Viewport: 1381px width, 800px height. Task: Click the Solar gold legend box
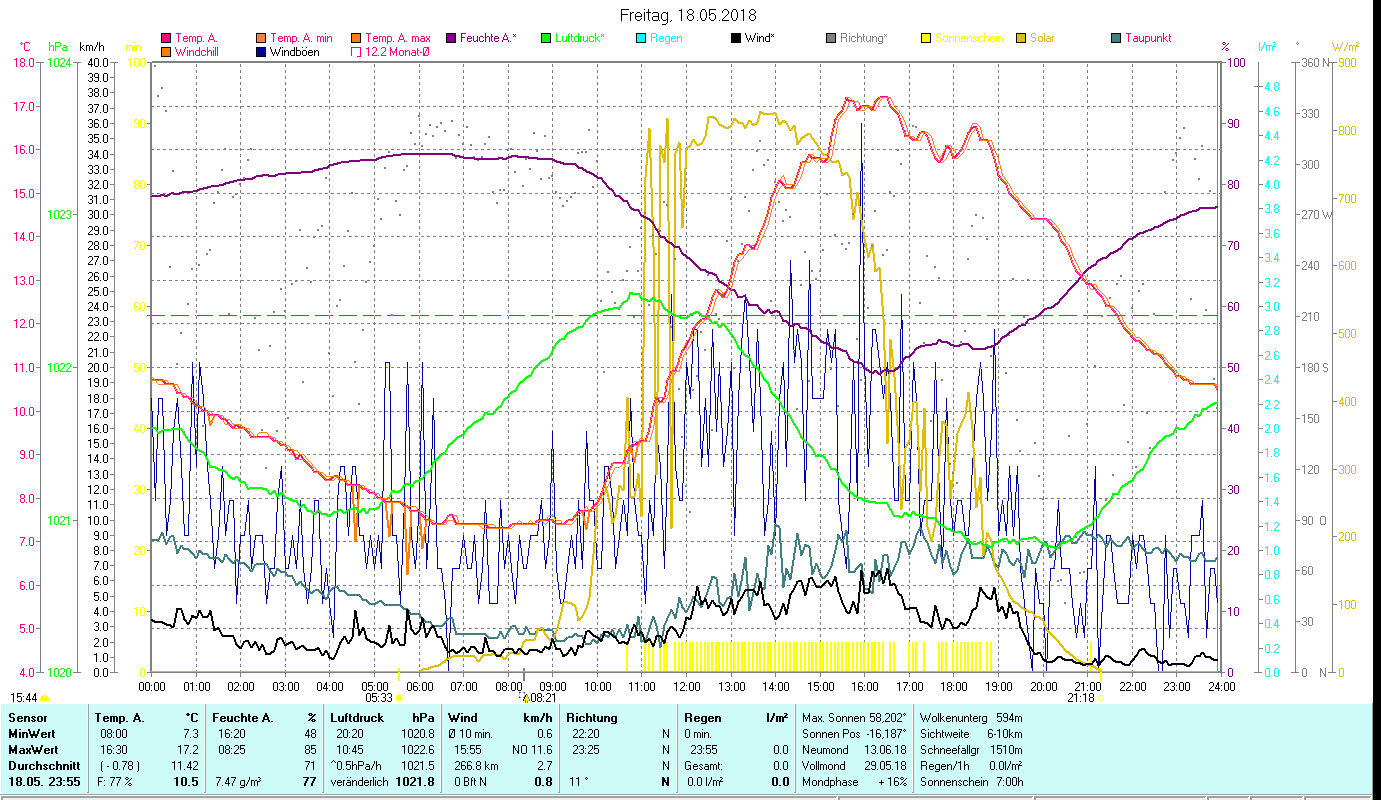[1021, 38]
